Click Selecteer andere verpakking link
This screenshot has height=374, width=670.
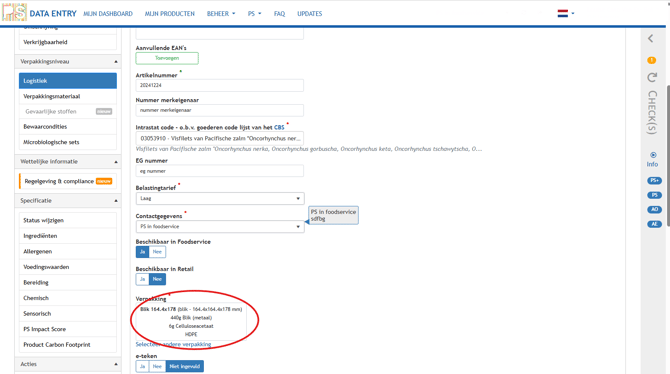pyautogui.click(x=173, y=344)
